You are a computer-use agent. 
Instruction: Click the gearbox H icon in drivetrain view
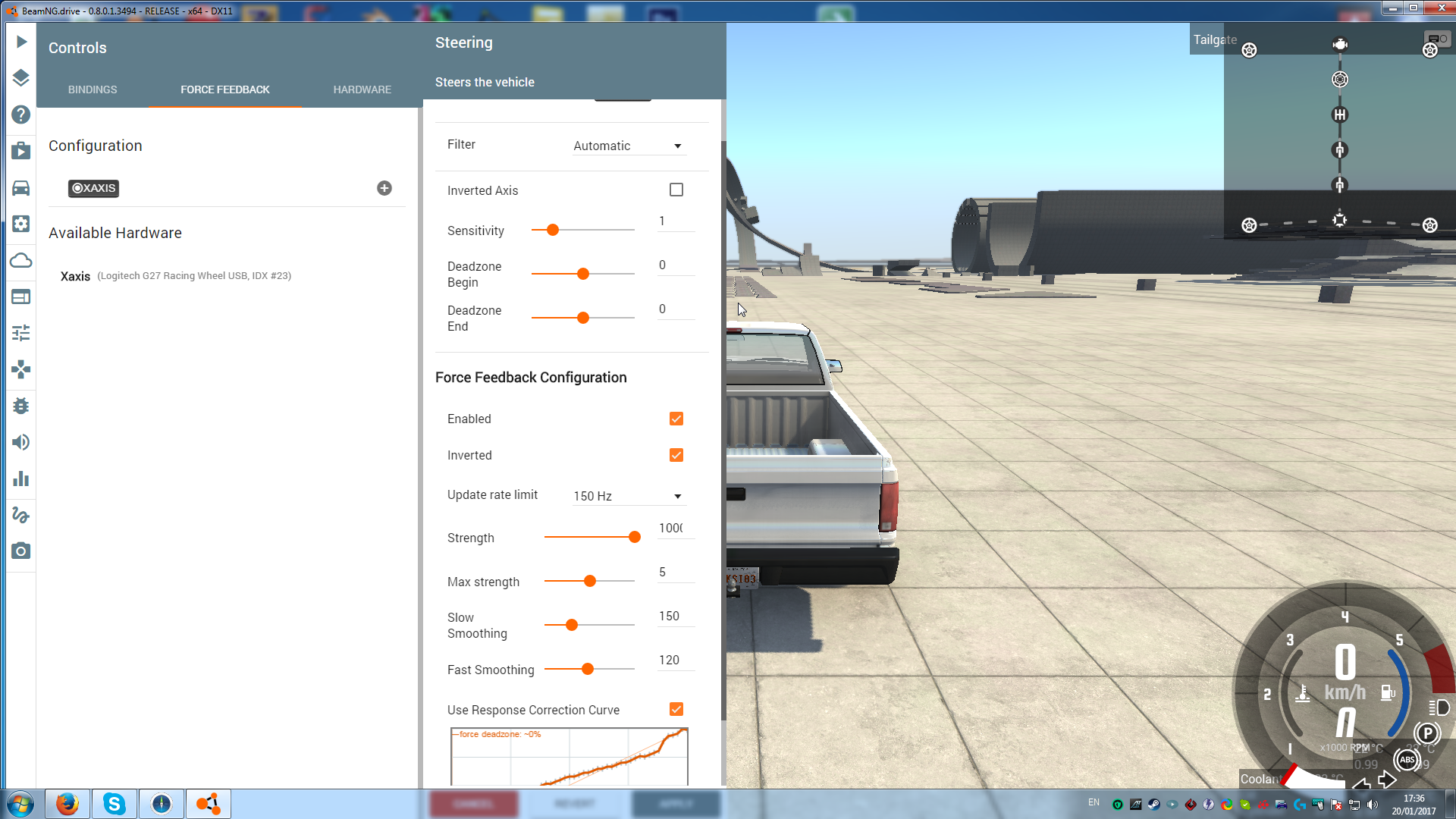[x=1340, y=115]
